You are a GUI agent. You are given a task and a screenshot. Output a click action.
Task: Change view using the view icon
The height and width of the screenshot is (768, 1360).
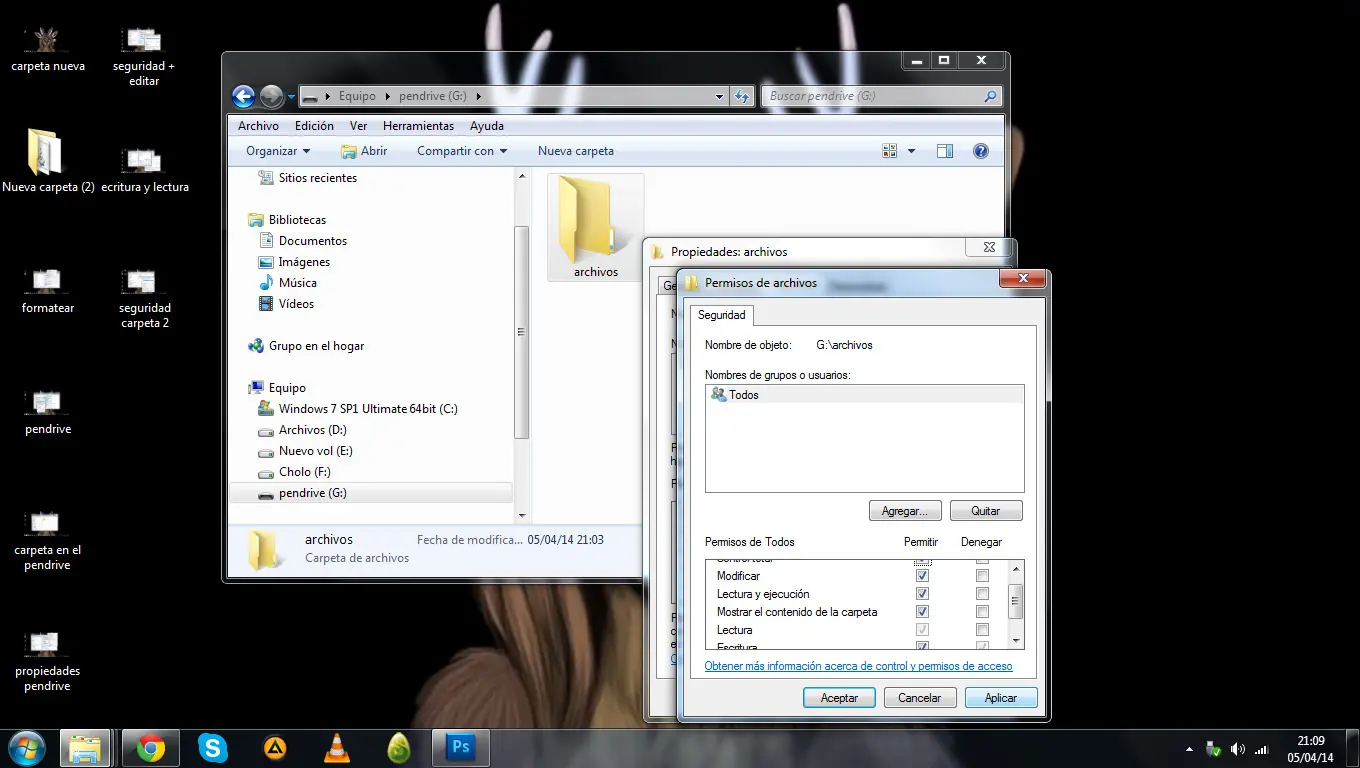pyautogui.click(x=890, y=151)
